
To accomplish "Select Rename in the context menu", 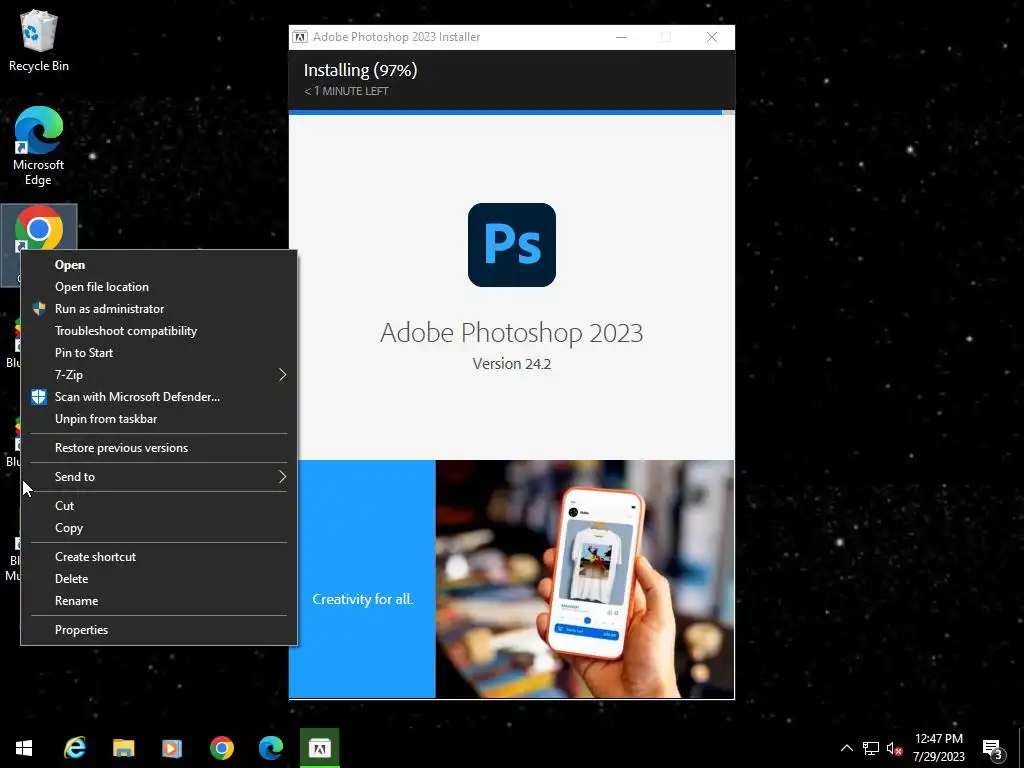I will [159, 601].
